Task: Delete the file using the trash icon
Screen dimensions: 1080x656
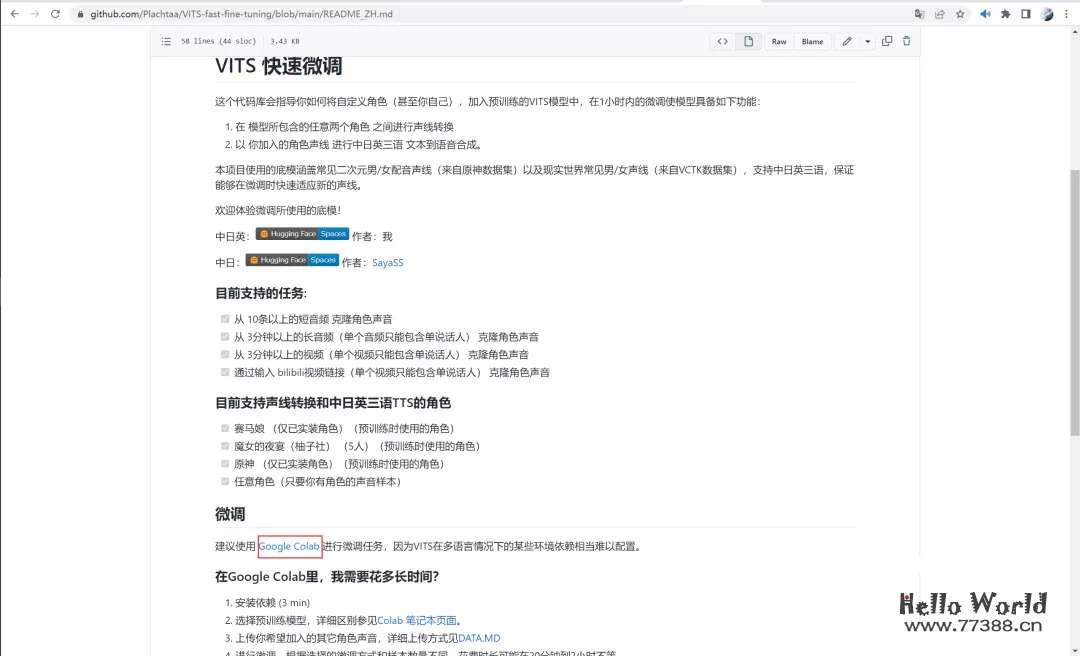Action: pos(906,41)
